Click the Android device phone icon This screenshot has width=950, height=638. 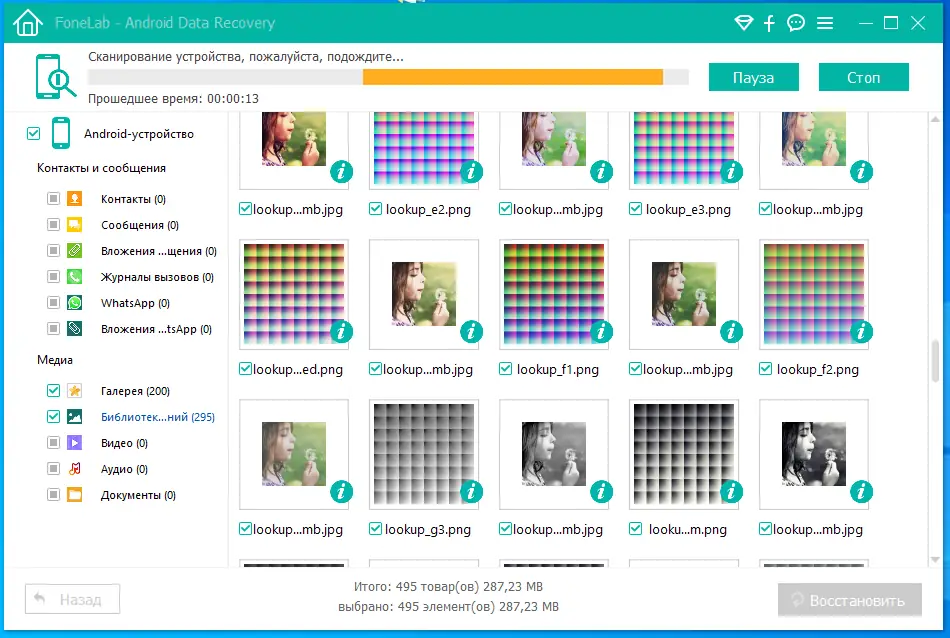(x=61, y=133)
